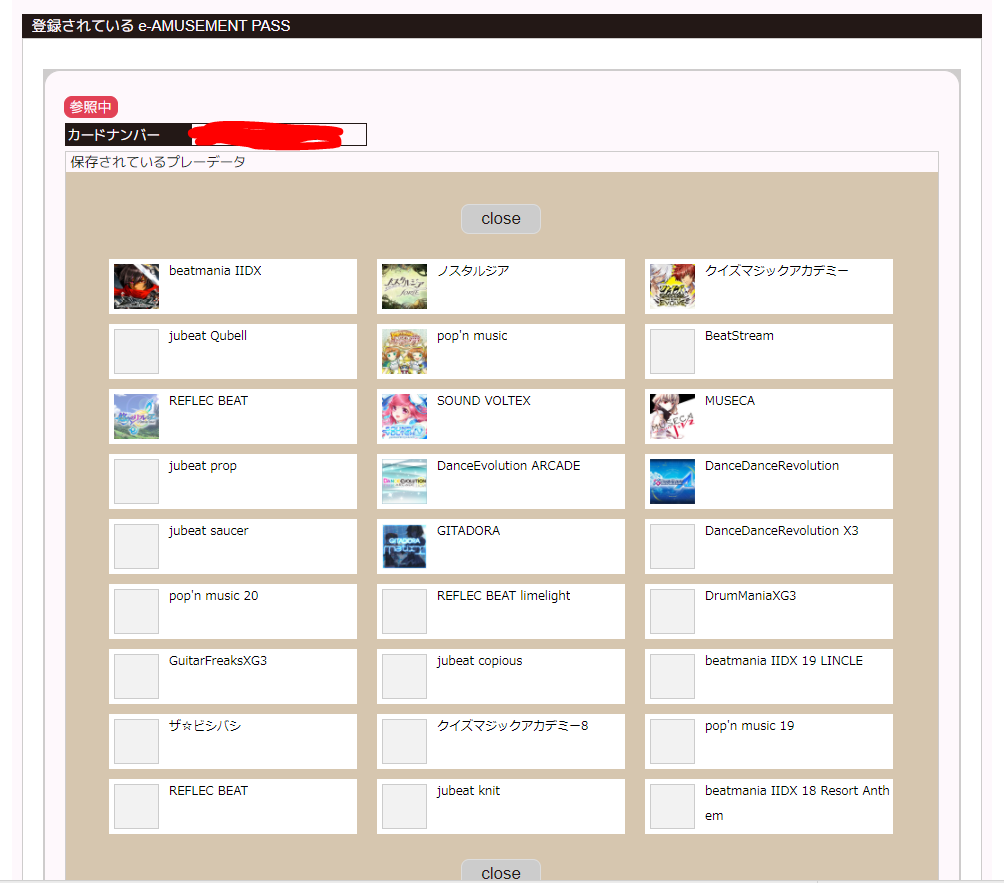Screen dimensions: 1004x883
Task: Open jubeat saucer play data
Action: pos(232,546)
